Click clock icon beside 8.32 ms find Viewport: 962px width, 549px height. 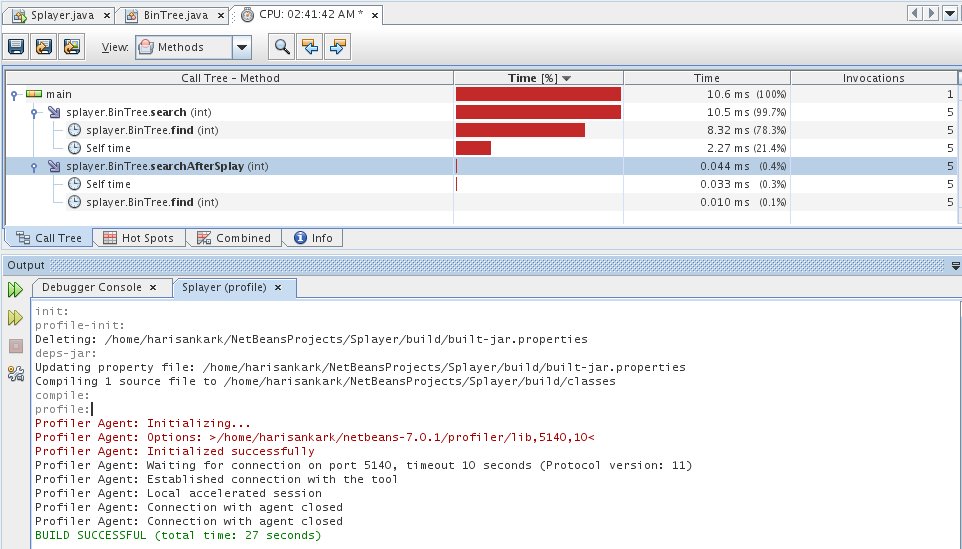74,130
